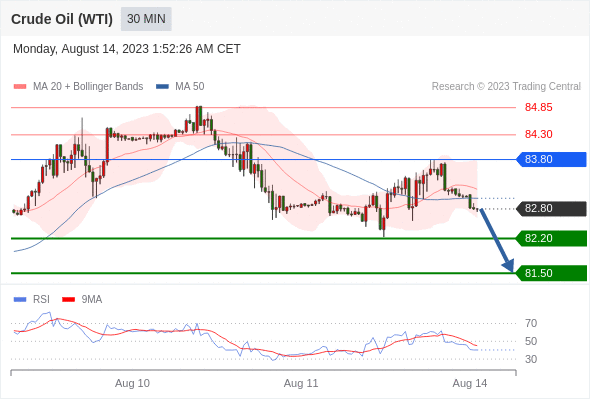
Task: Click the blue MA 50 legend swatch
Action: pos(162,87)
